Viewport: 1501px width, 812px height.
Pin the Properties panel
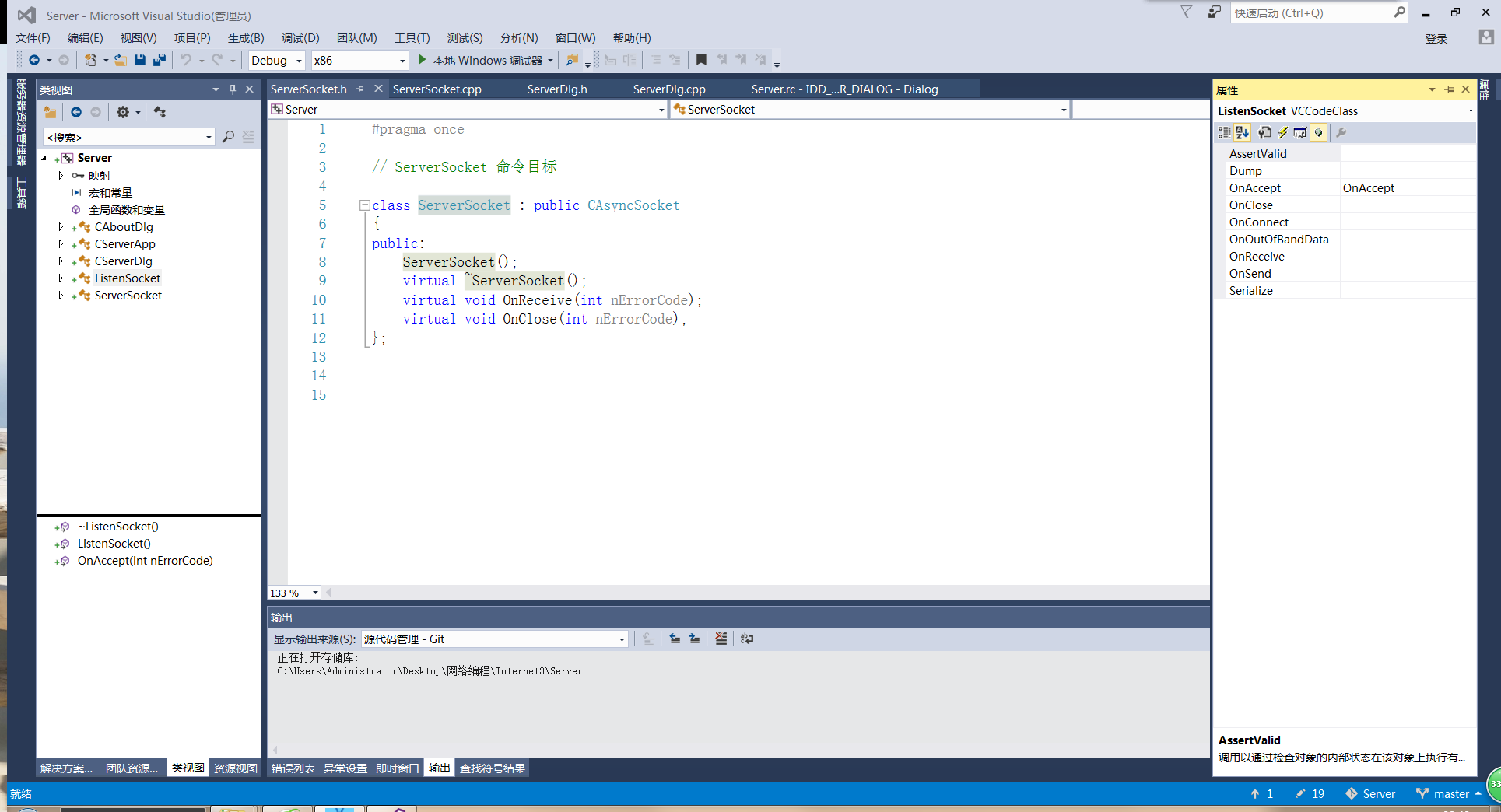point(1449,89)
